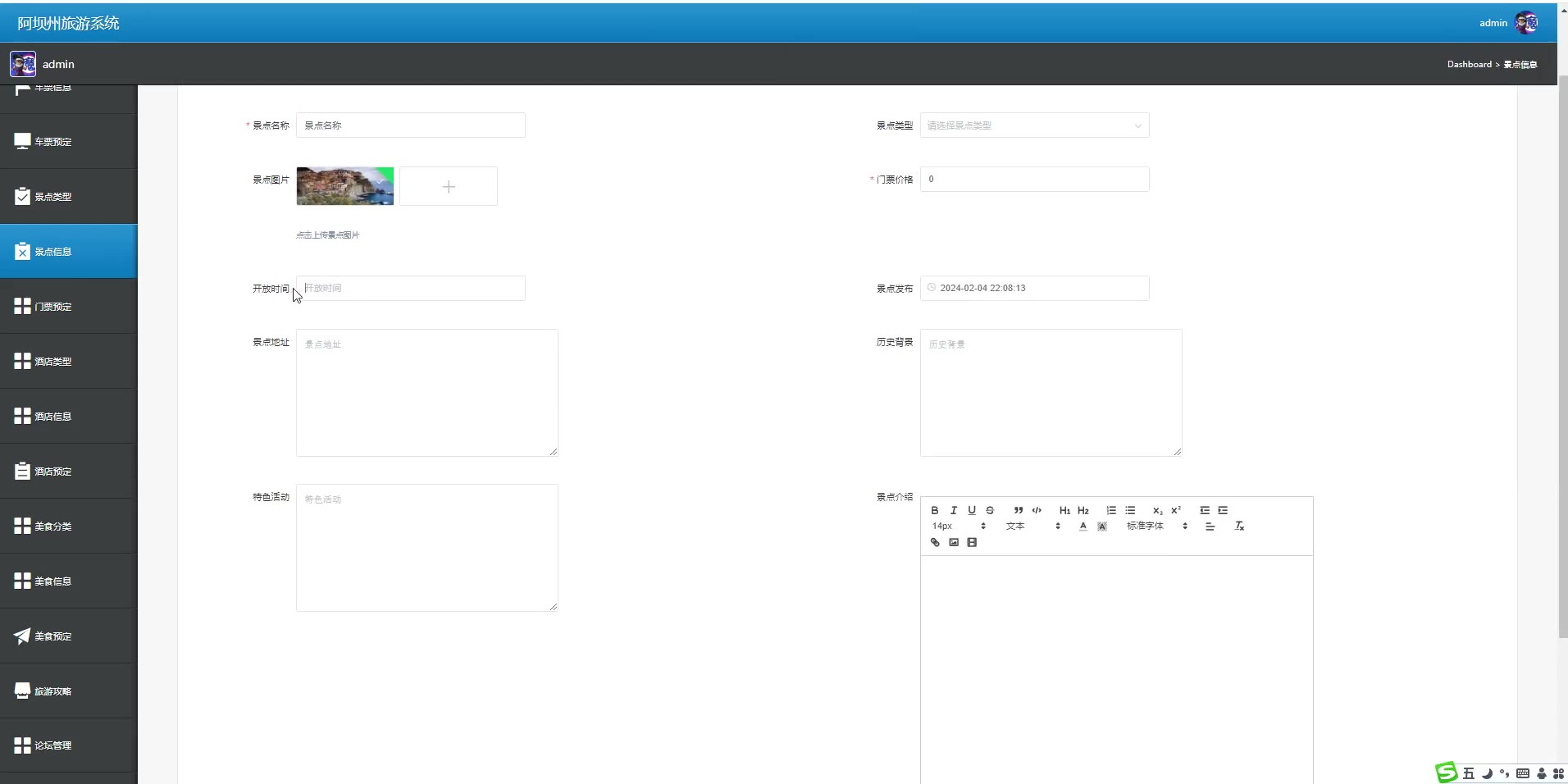Click the 景点地址 text area
1568x784 pixels.
[426, 393]
